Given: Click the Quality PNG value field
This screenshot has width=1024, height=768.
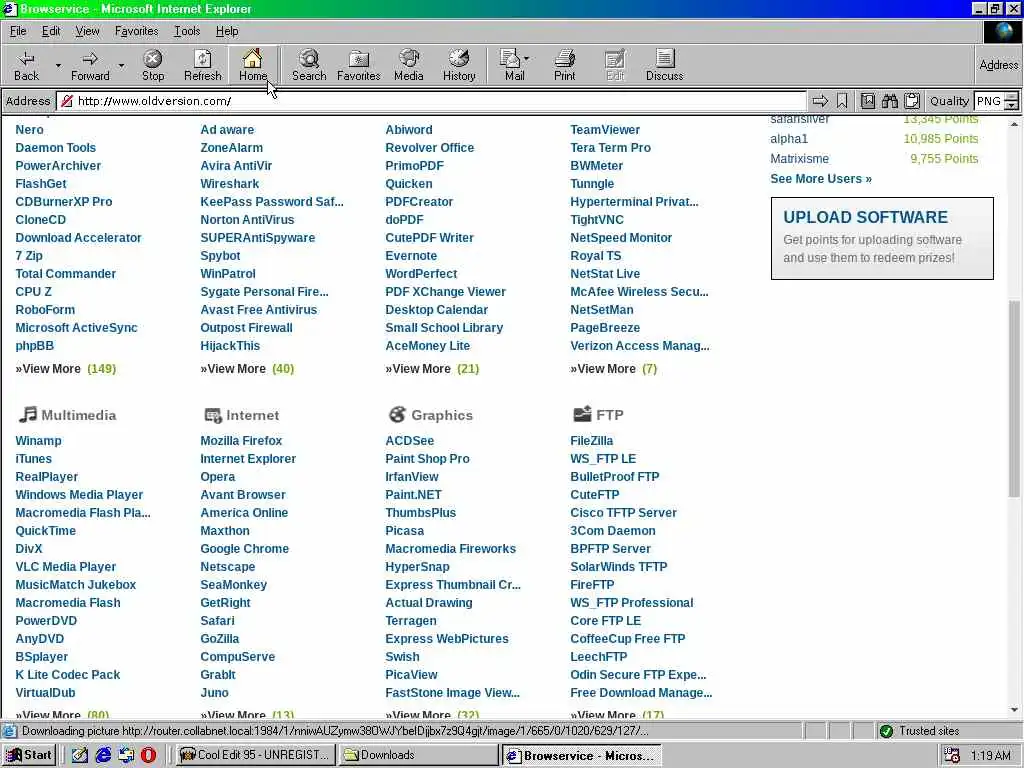Looking at the screenshot, I should pos(989,101).
